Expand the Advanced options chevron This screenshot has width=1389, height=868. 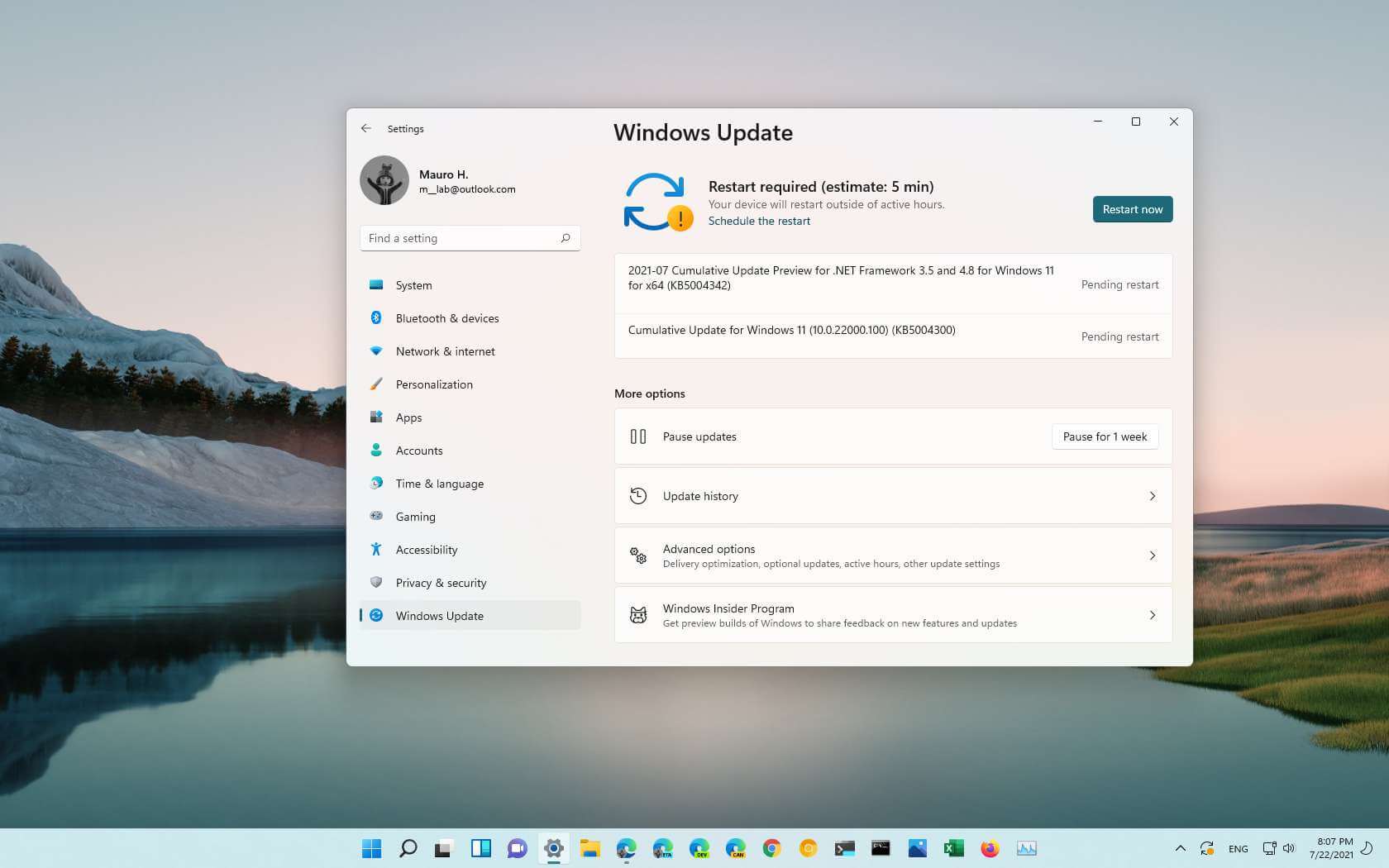(1153, 556)
